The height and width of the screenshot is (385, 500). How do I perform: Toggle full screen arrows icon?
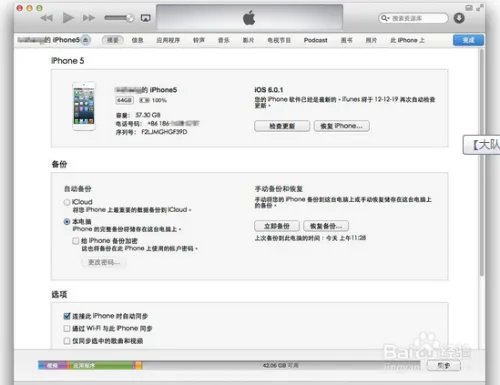[480, 8]
